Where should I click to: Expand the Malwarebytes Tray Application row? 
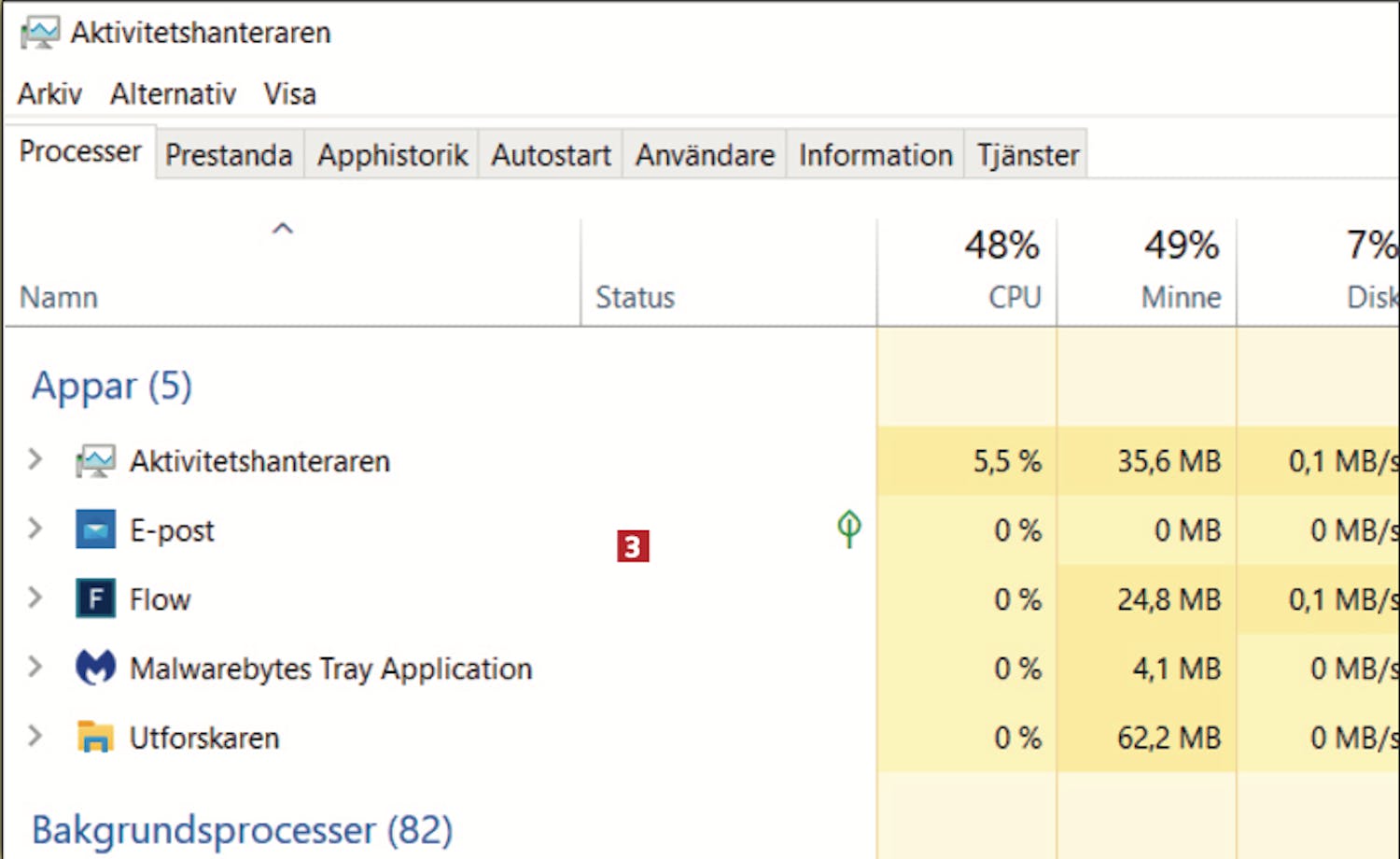[35, 667]
